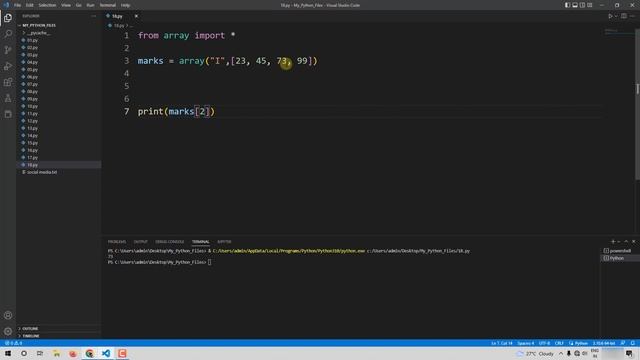Change Spaces: 4 indentation setting
Viewport: 640px width, 360px height.
click(x=525, y=343)
